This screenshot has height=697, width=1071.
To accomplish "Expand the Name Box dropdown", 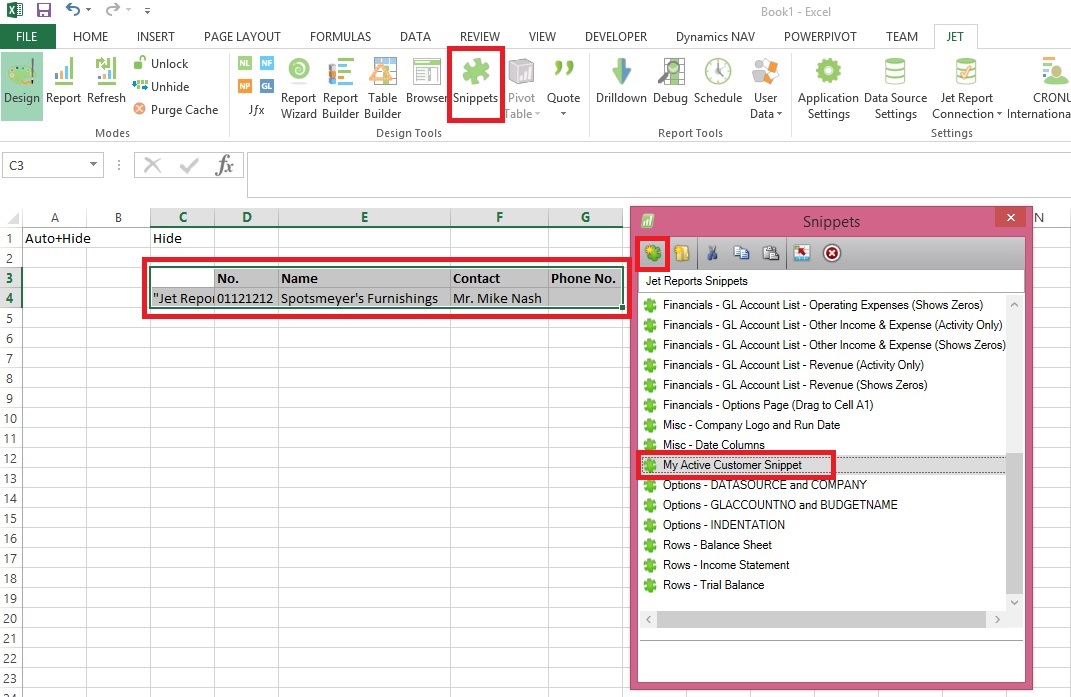I will coord(94,165).
